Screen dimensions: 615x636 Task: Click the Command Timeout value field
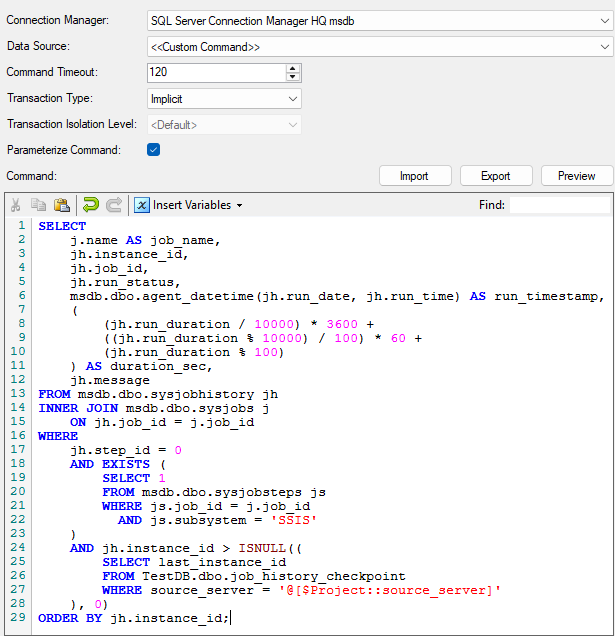tap(217, 73)
